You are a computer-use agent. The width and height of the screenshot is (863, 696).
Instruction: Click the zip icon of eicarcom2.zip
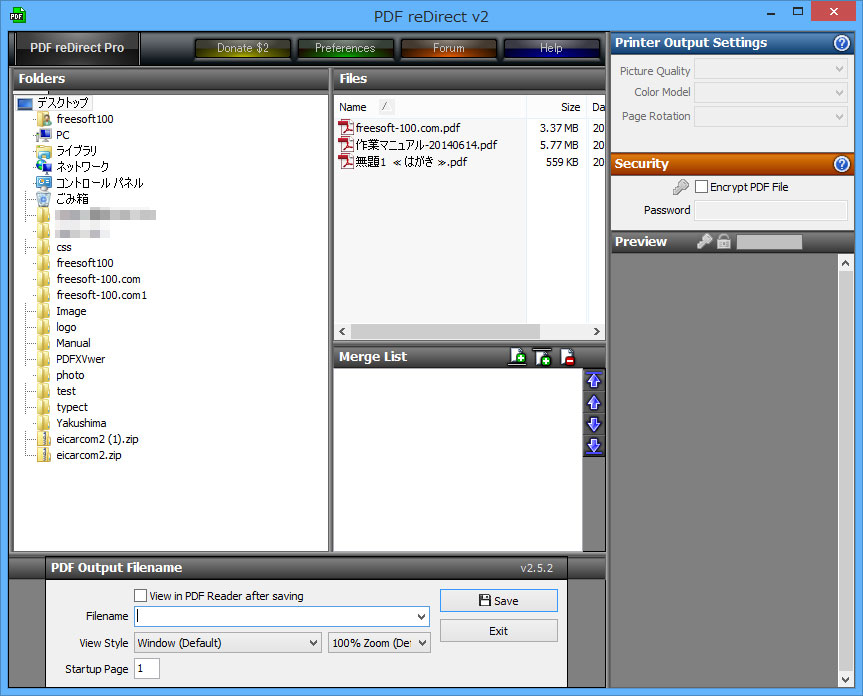[x=44, y=455]
